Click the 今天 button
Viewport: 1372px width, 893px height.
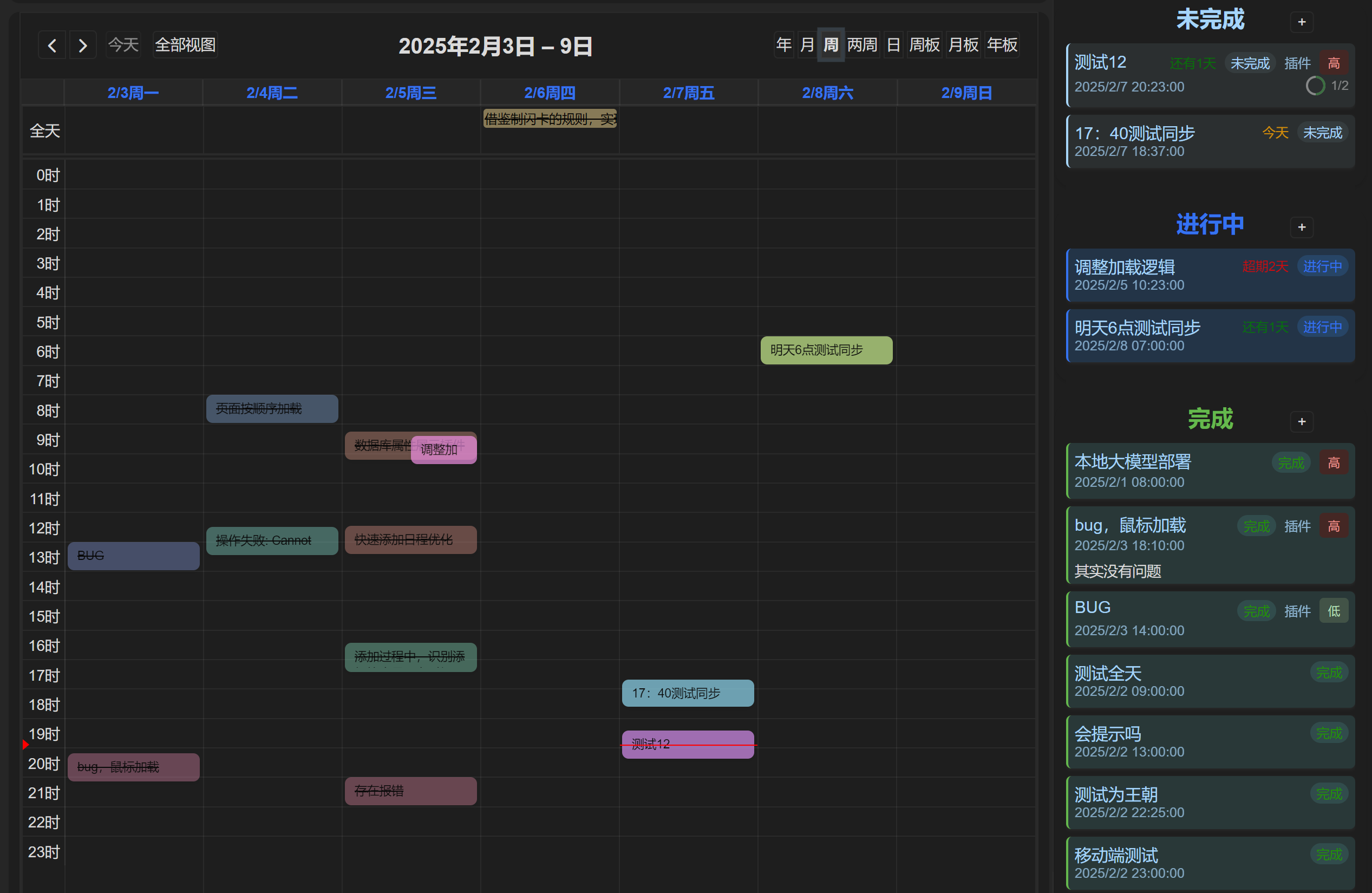pyautogui.click(x=123, y=45)
